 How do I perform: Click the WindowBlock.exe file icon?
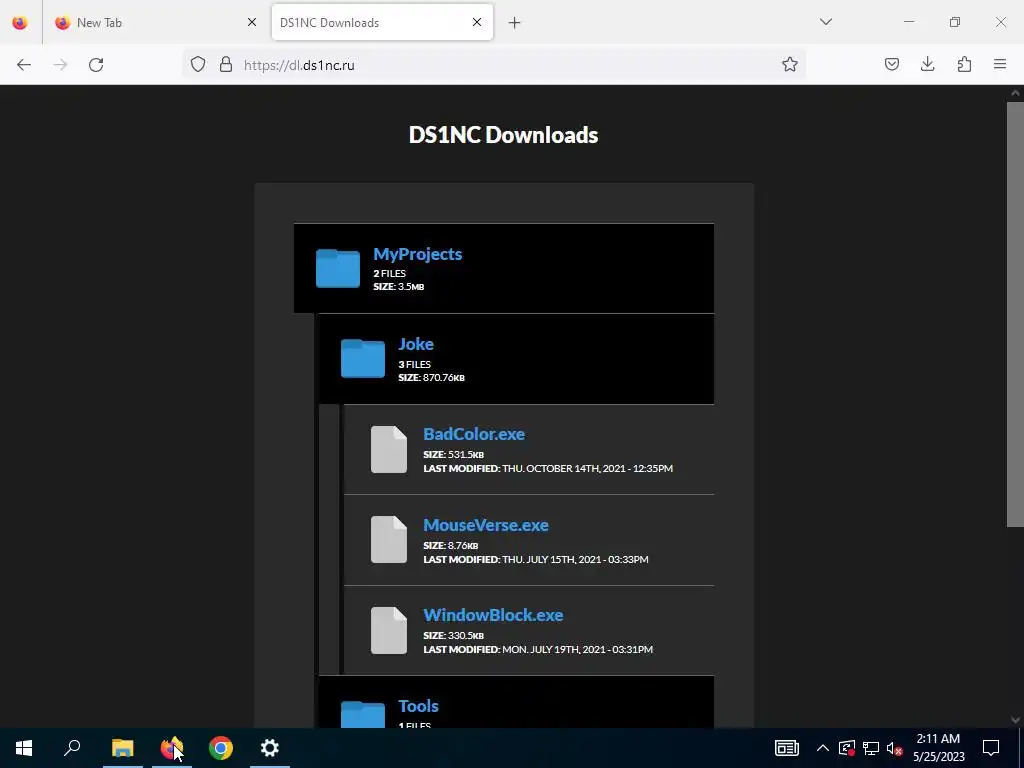(x=389, y=630)
